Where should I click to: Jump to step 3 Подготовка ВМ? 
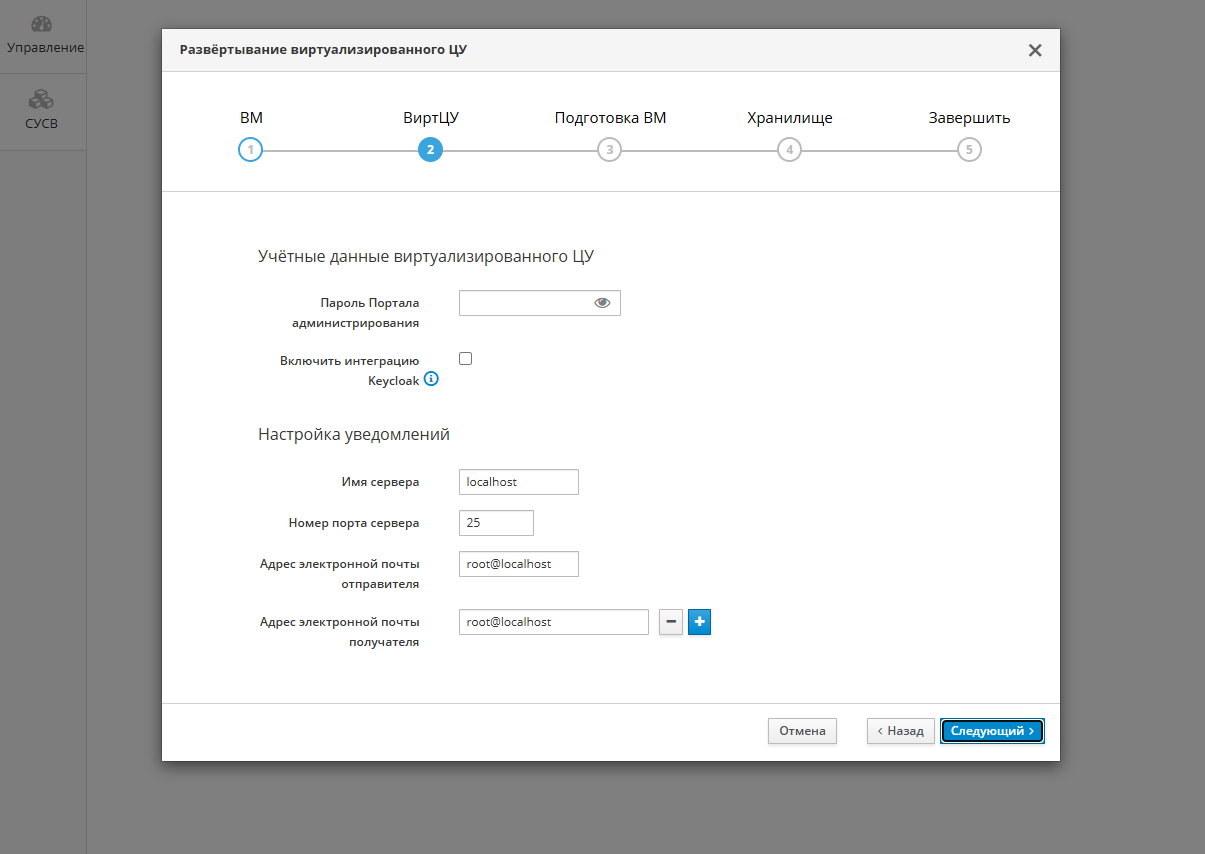[x=609, y=150]
